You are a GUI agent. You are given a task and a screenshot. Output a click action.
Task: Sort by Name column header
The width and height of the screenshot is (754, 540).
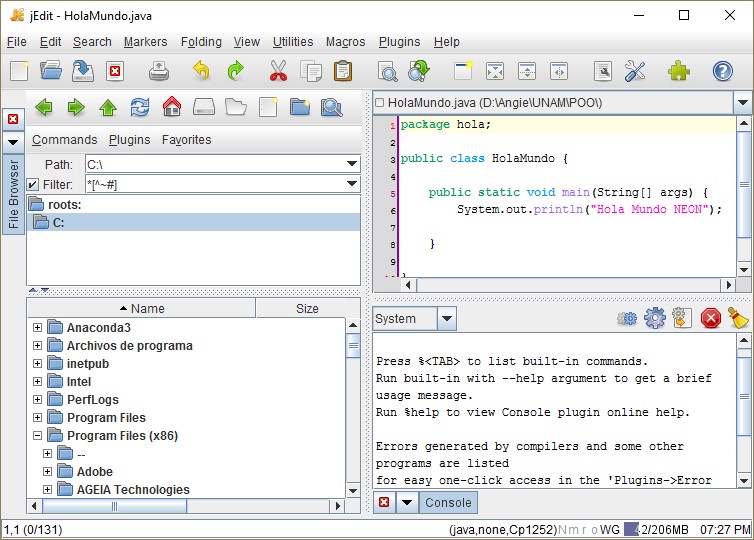coord(141,308)
